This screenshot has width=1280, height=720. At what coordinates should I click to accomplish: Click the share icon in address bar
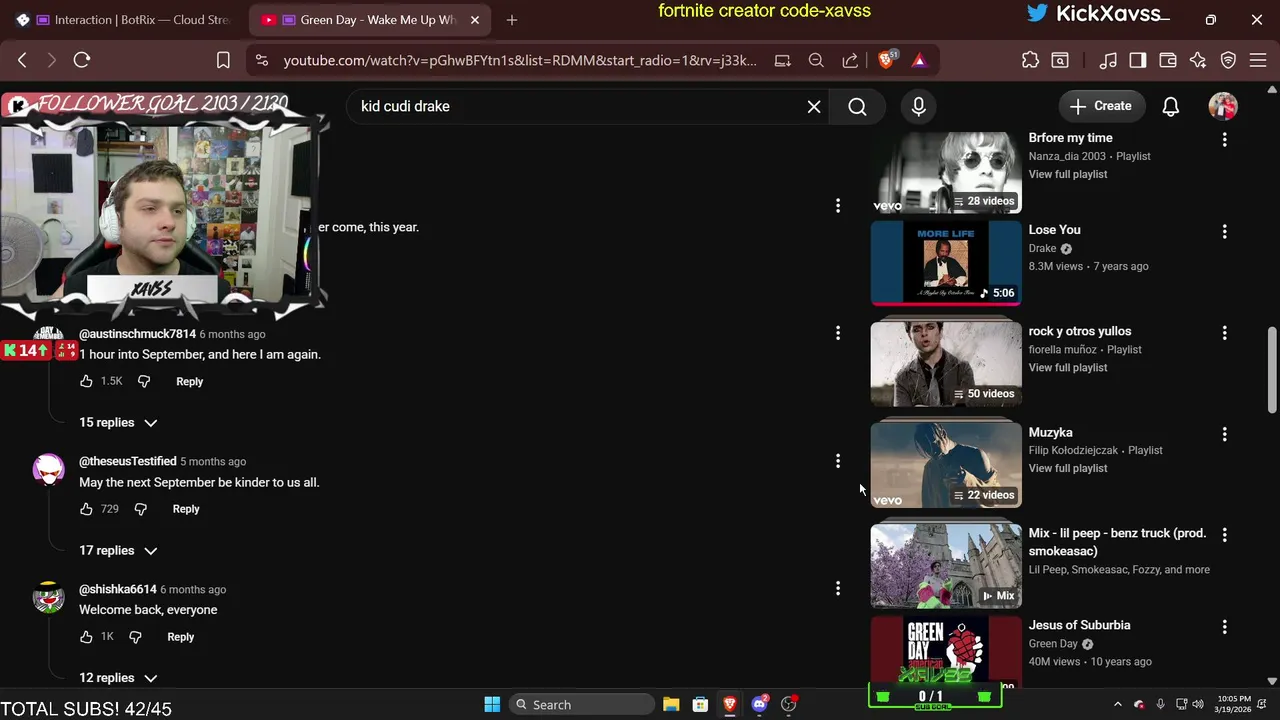tap(850, 60)
